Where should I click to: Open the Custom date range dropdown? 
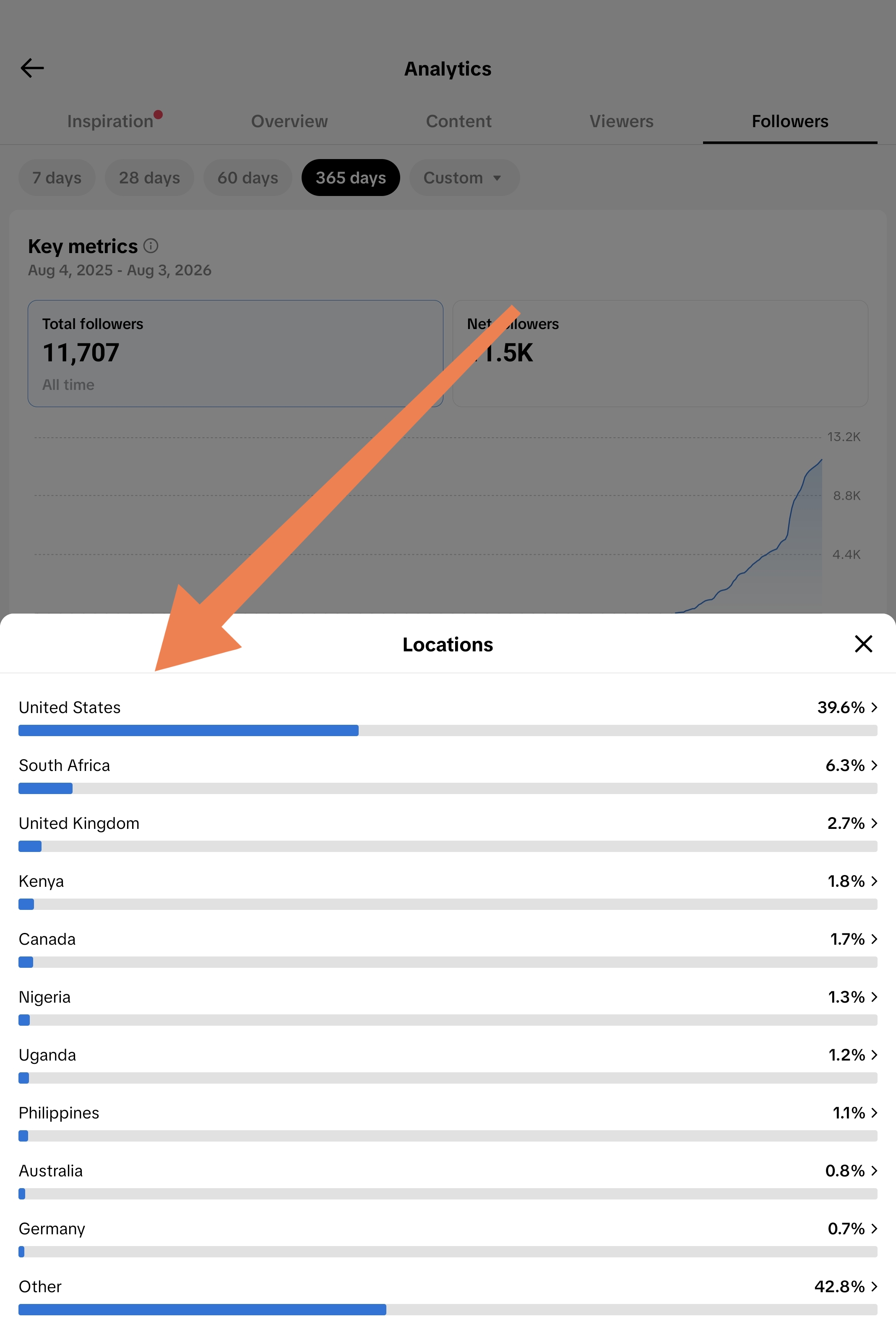pos(464,178)
